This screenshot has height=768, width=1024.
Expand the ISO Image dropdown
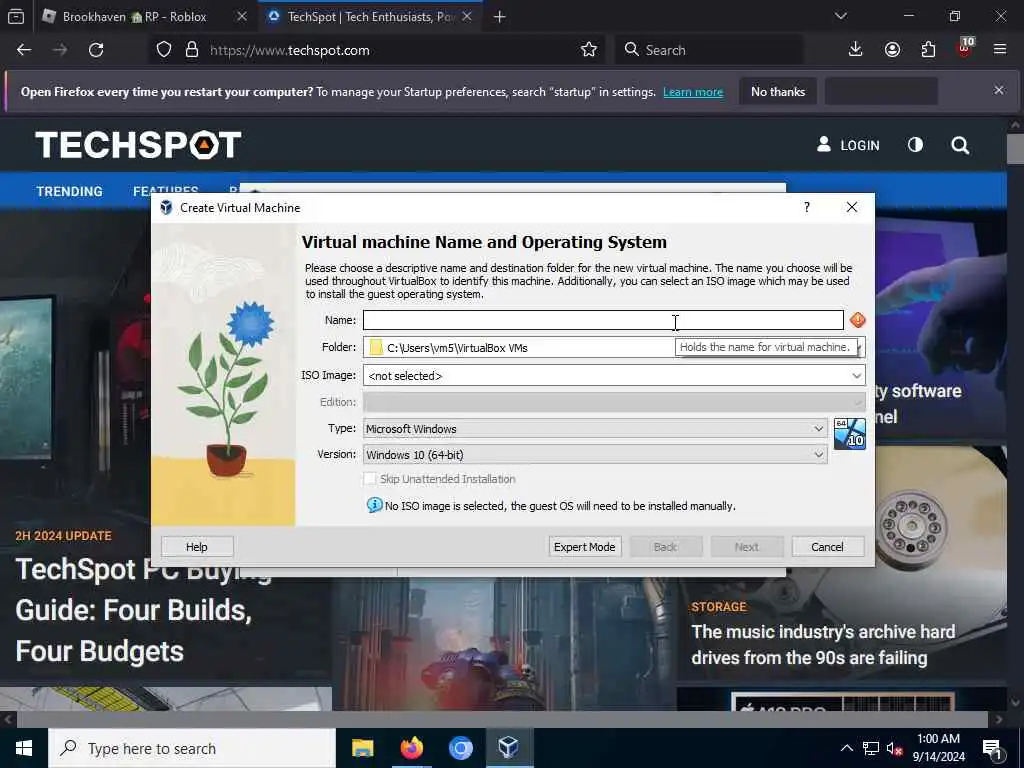tap(856, 376)
